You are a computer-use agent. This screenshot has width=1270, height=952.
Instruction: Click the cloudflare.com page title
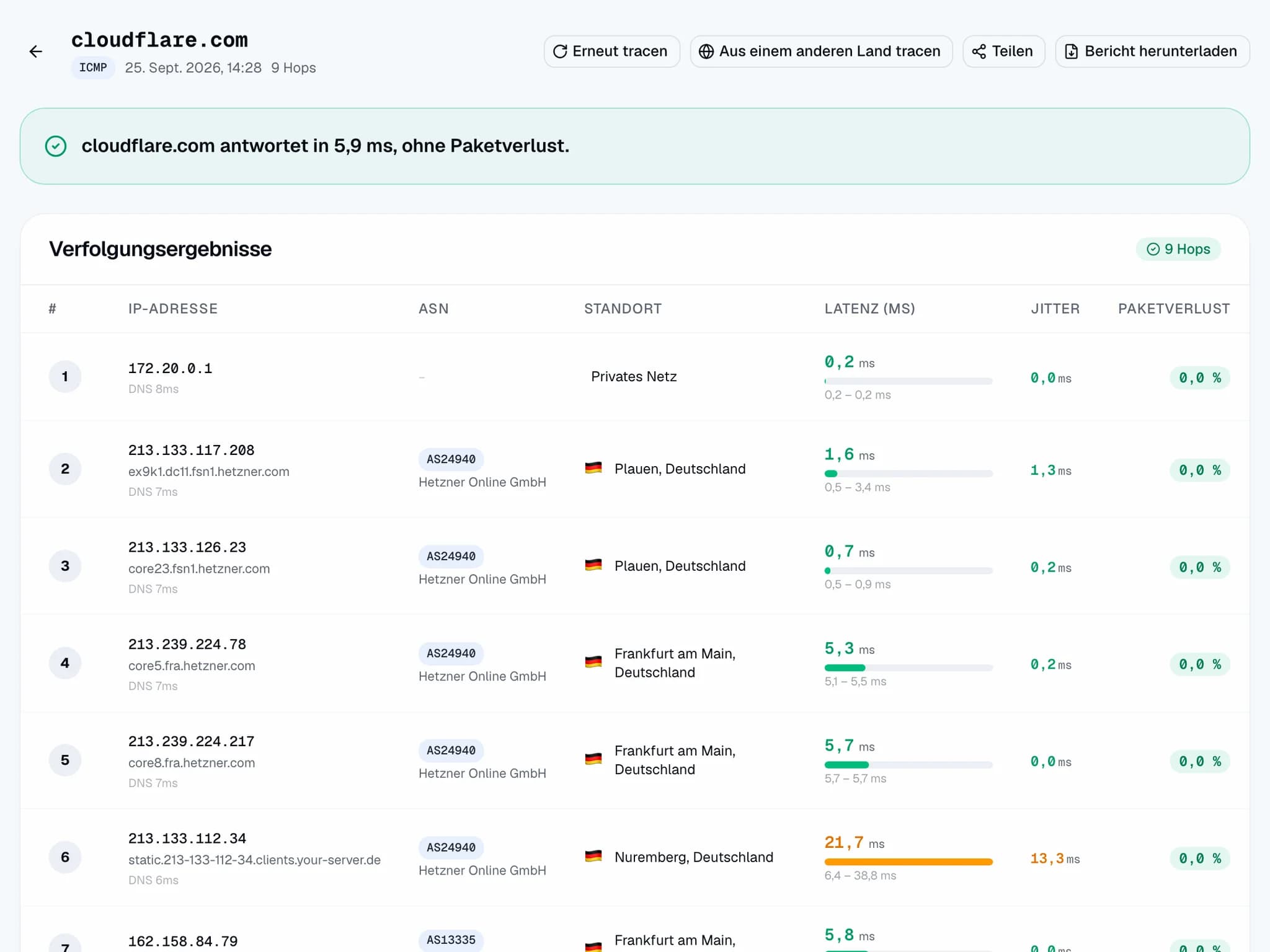(159, 40)
